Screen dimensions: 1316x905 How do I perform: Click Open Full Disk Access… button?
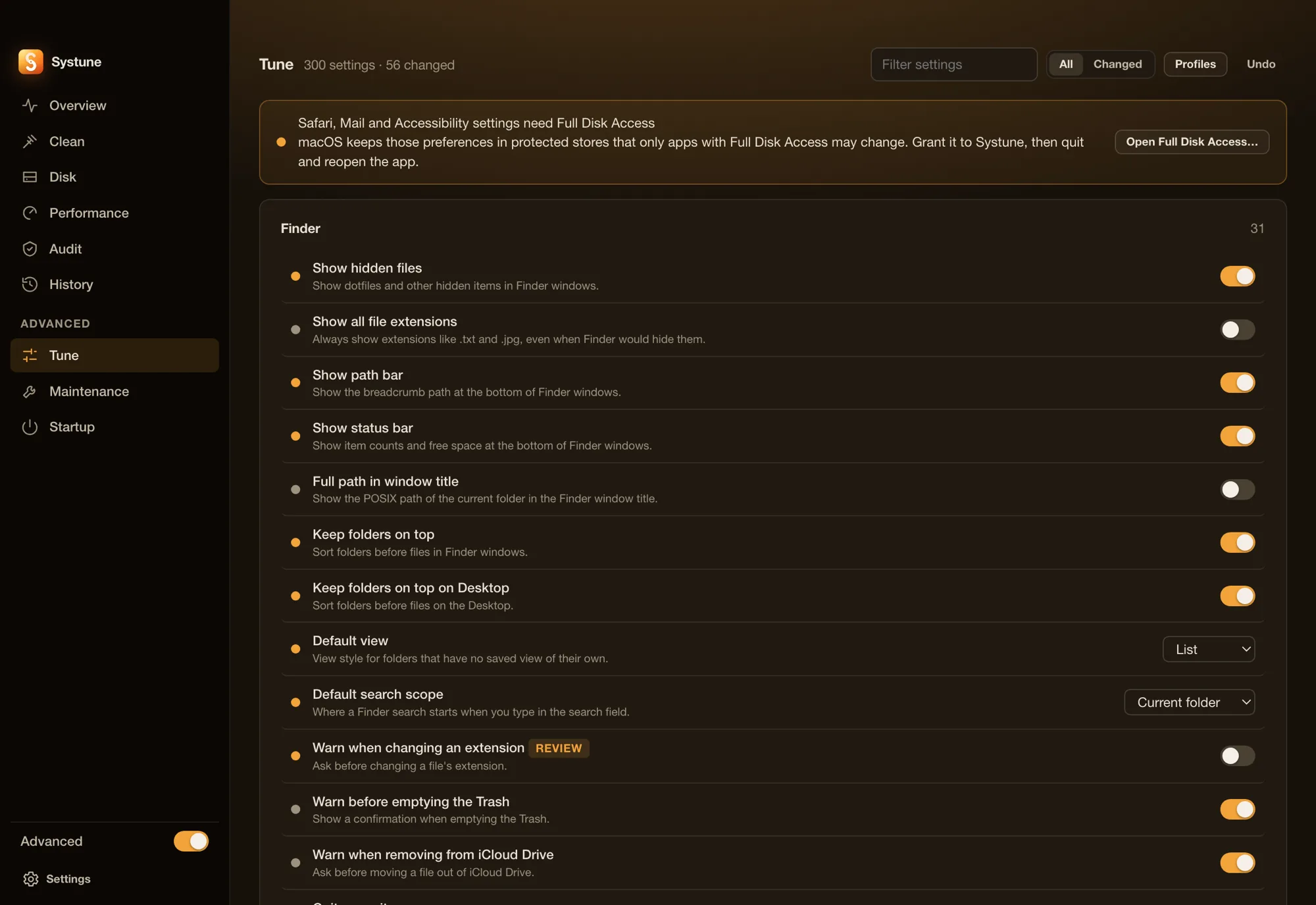click(x=1192, y=142)
